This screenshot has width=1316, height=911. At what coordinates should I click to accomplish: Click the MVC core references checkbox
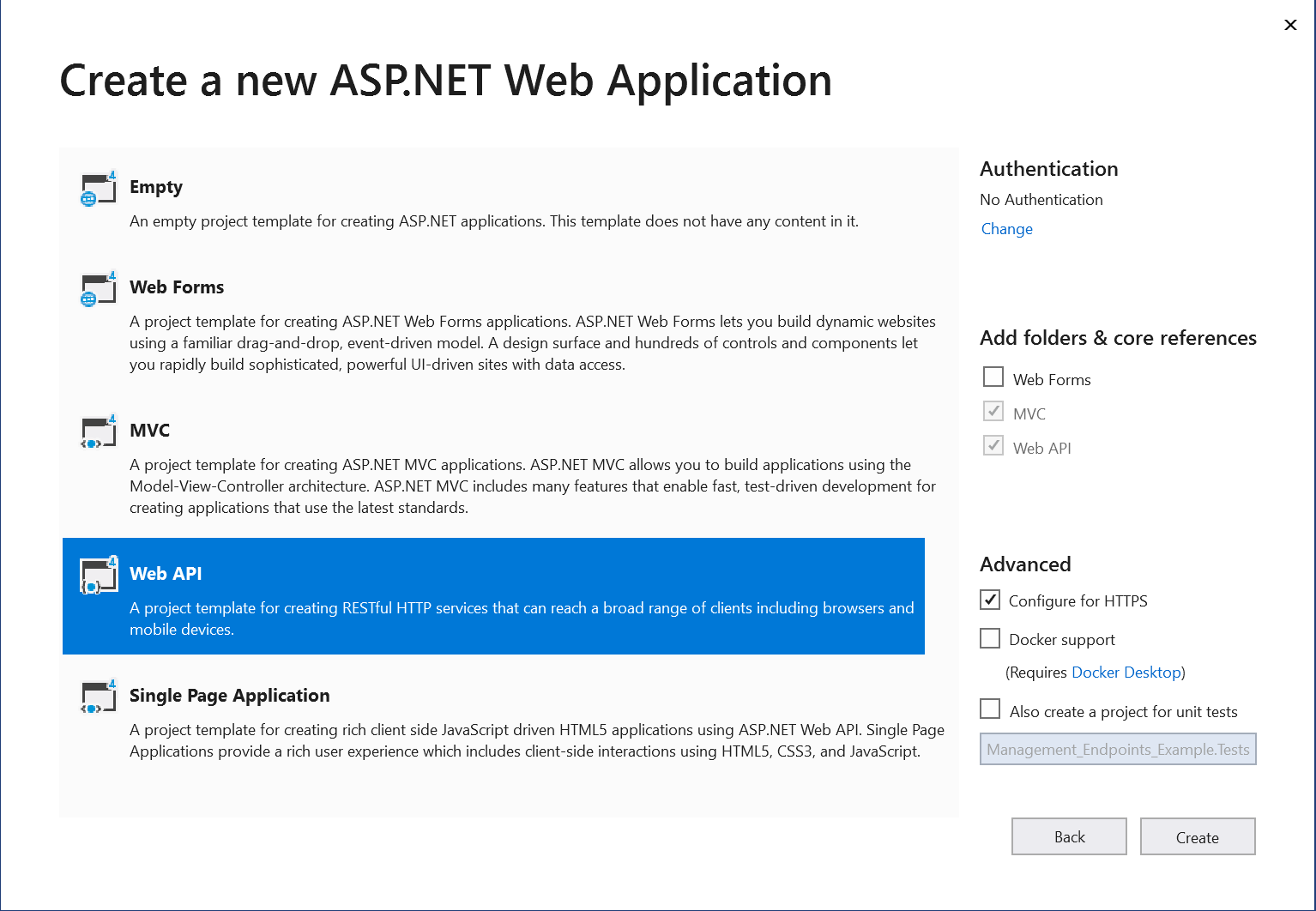click(993, 411)
